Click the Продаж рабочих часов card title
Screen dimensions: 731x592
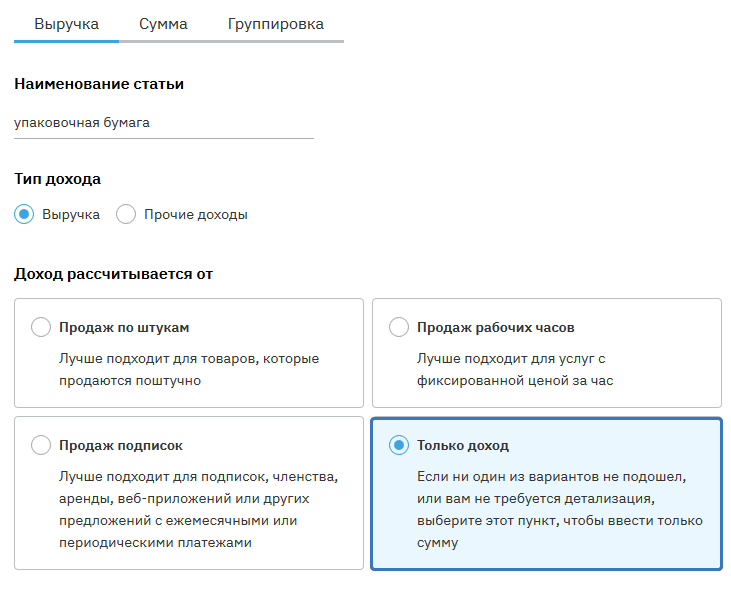click(x=496, y=327)
